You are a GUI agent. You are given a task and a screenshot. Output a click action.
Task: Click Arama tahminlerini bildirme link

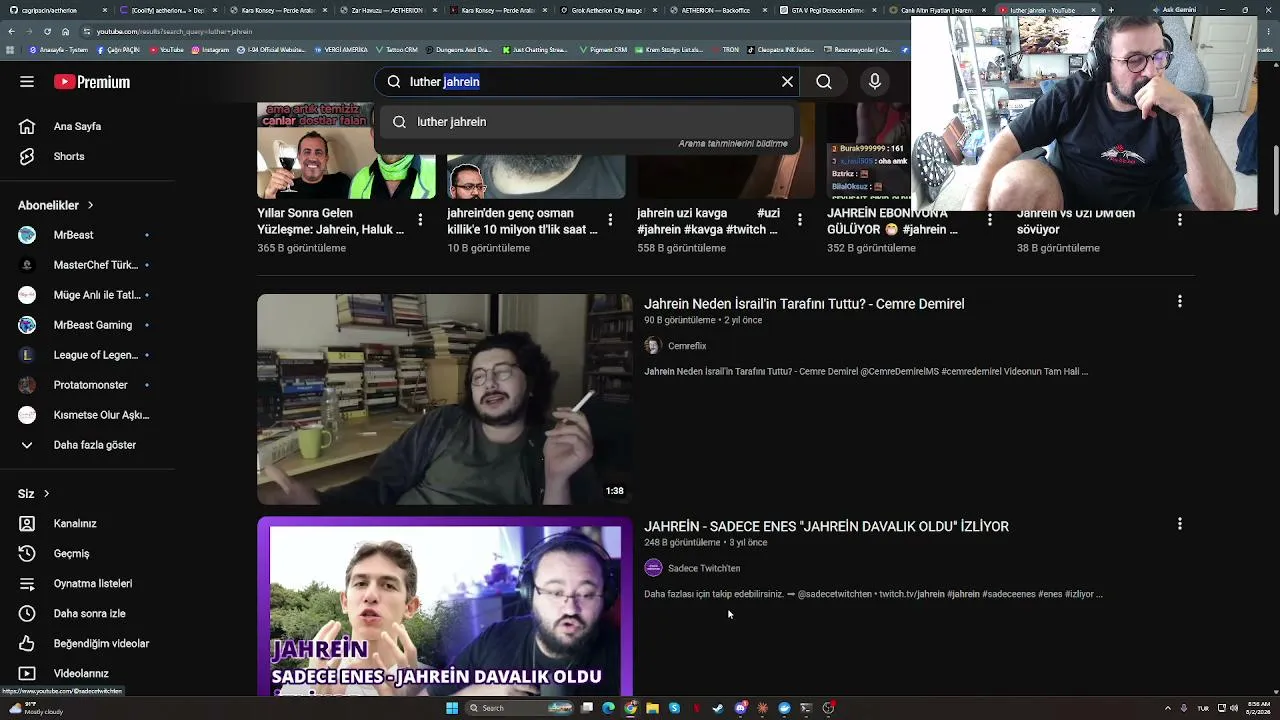(x=733, y=144)
